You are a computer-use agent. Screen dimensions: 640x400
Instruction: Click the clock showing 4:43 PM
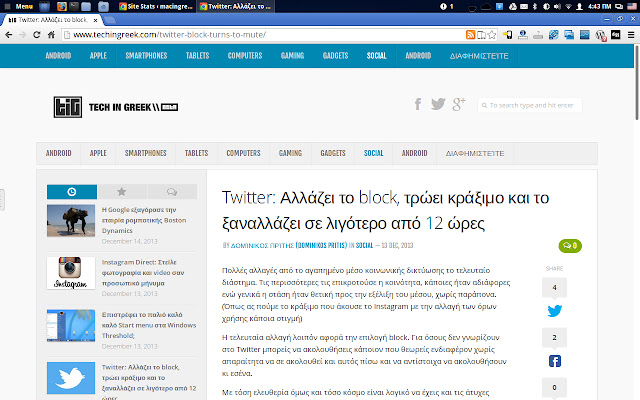[600, 6]
